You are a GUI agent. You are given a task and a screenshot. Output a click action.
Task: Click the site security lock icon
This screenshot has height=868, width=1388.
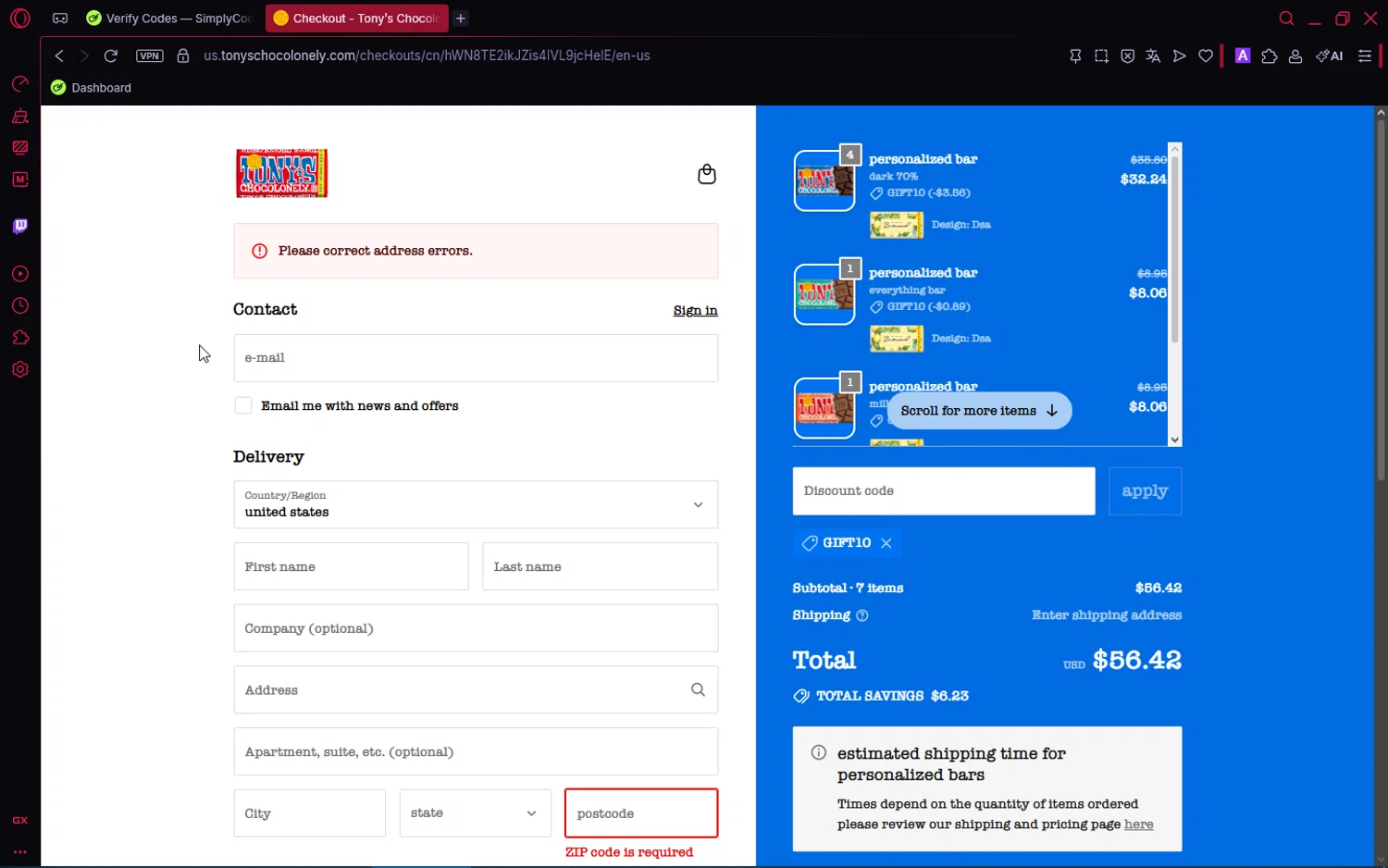coord(183,56)
